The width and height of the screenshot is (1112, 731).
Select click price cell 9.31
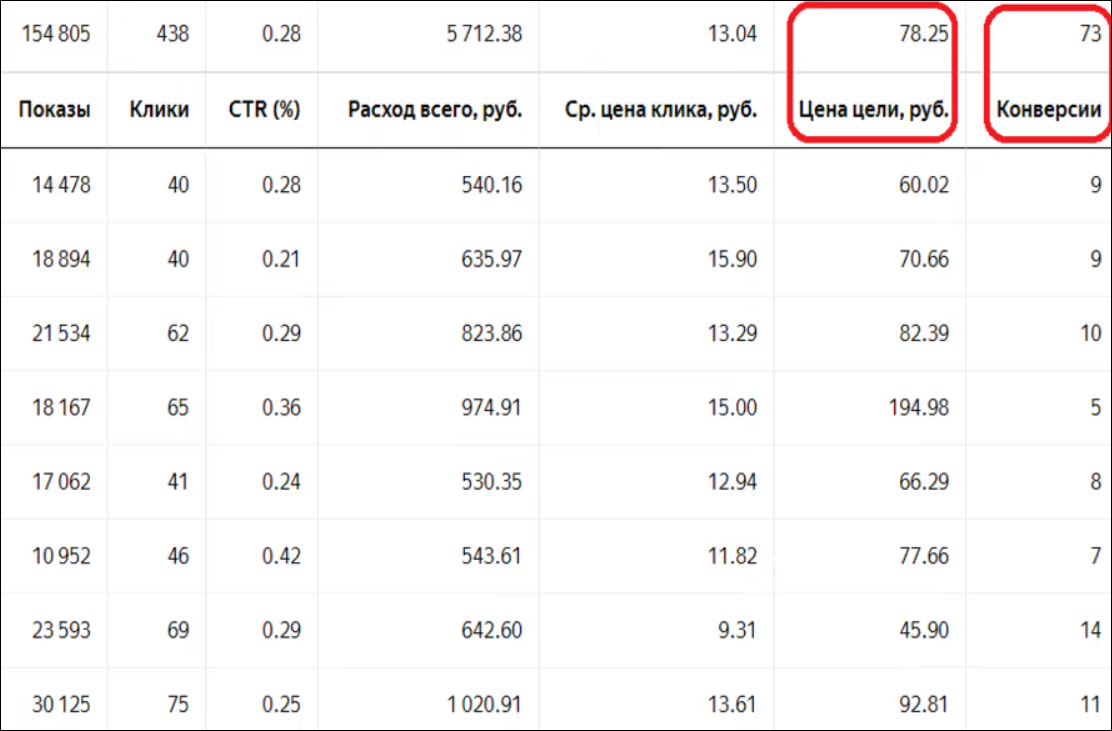[737, 630]
